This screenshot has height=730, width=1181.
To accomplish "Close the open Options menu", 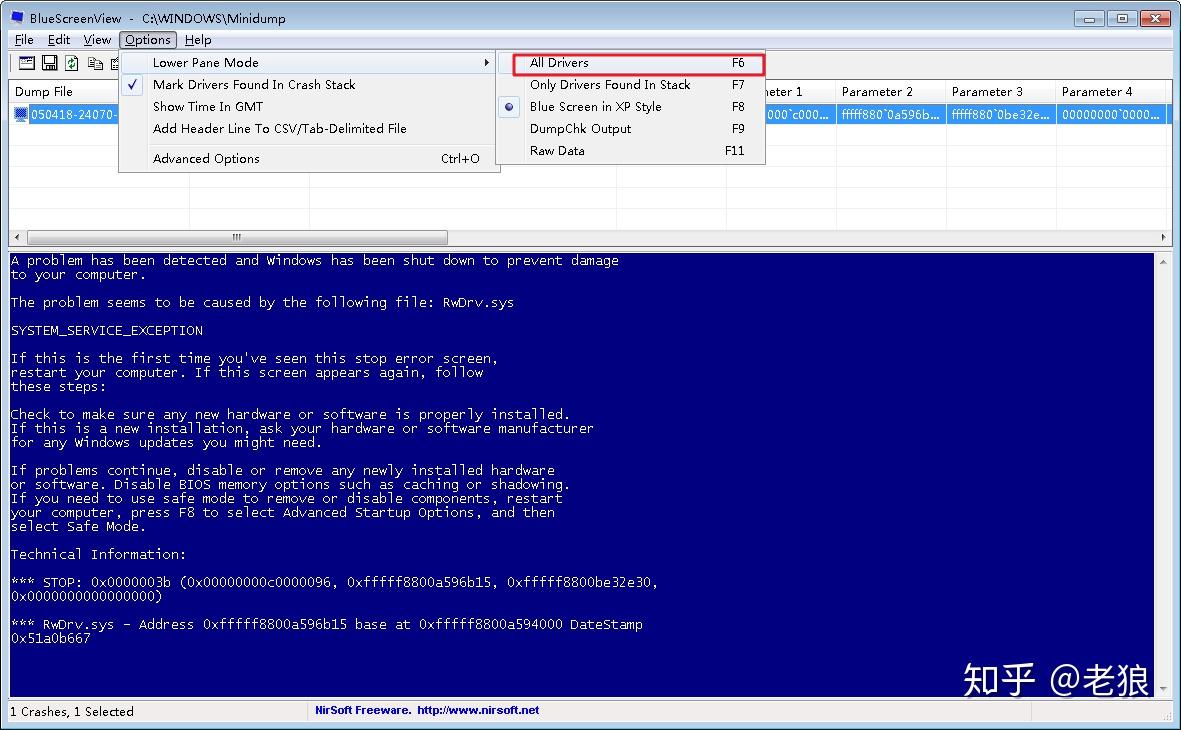I will point(148,40).
